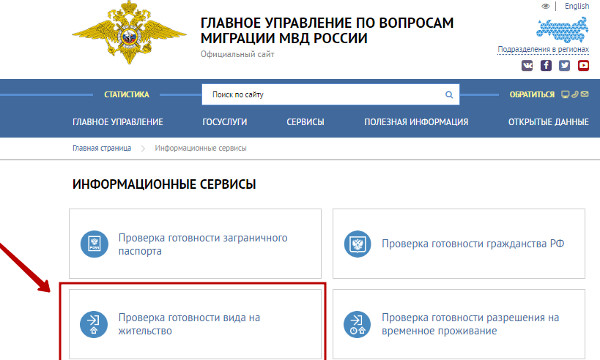This screenshot has height=360, width=600.
Task: Focus the Поиск по сайту search field
Action: pos(331,94)
